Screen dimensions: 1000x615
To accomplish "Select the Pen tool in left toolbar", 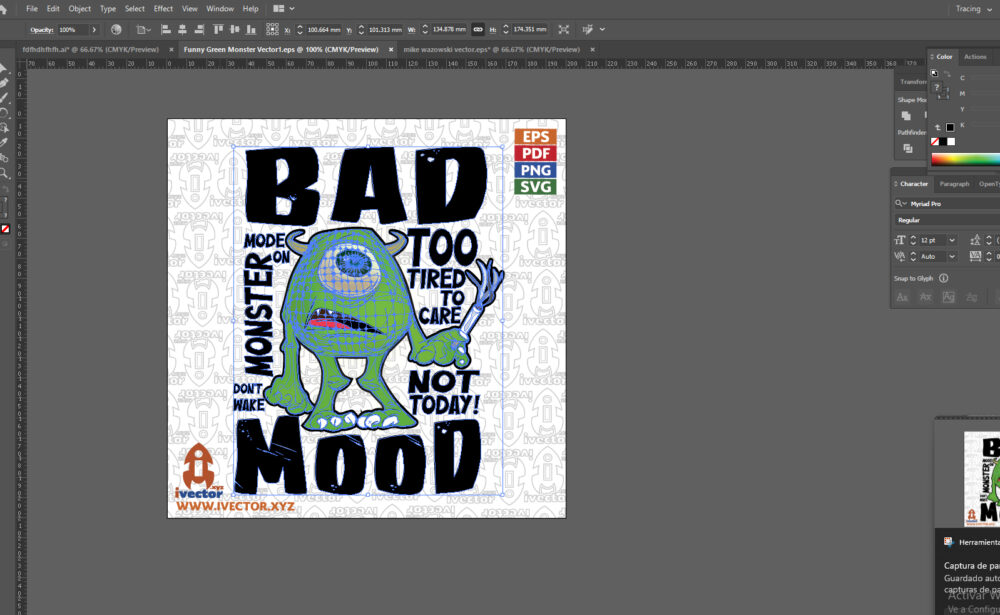I will pos(4,83).
